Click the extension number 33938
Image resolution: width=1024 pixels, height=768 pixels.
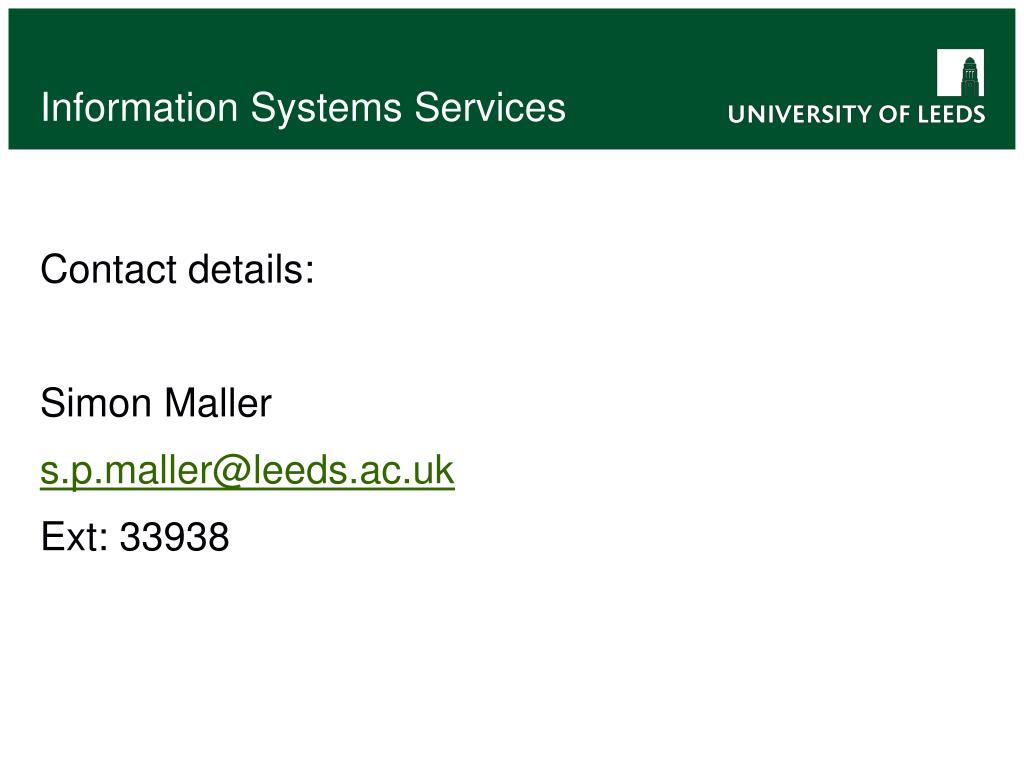coord(174,537)
